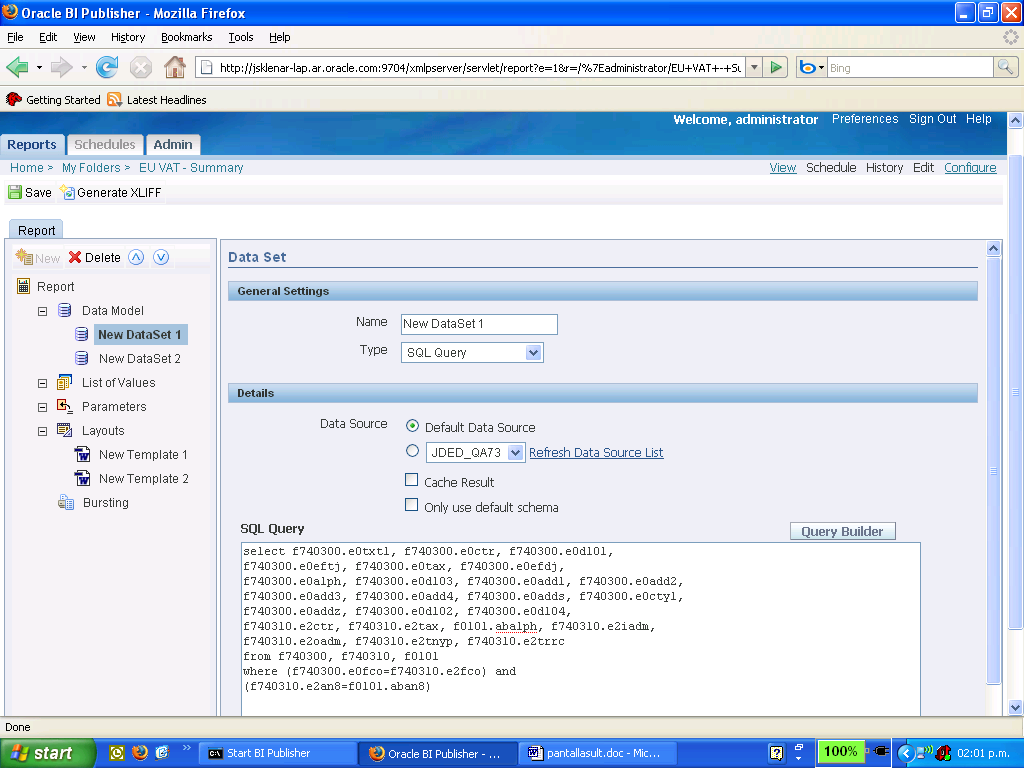Click the New Template 1 Word icon

pyautogui.click(x=82, y=454)
